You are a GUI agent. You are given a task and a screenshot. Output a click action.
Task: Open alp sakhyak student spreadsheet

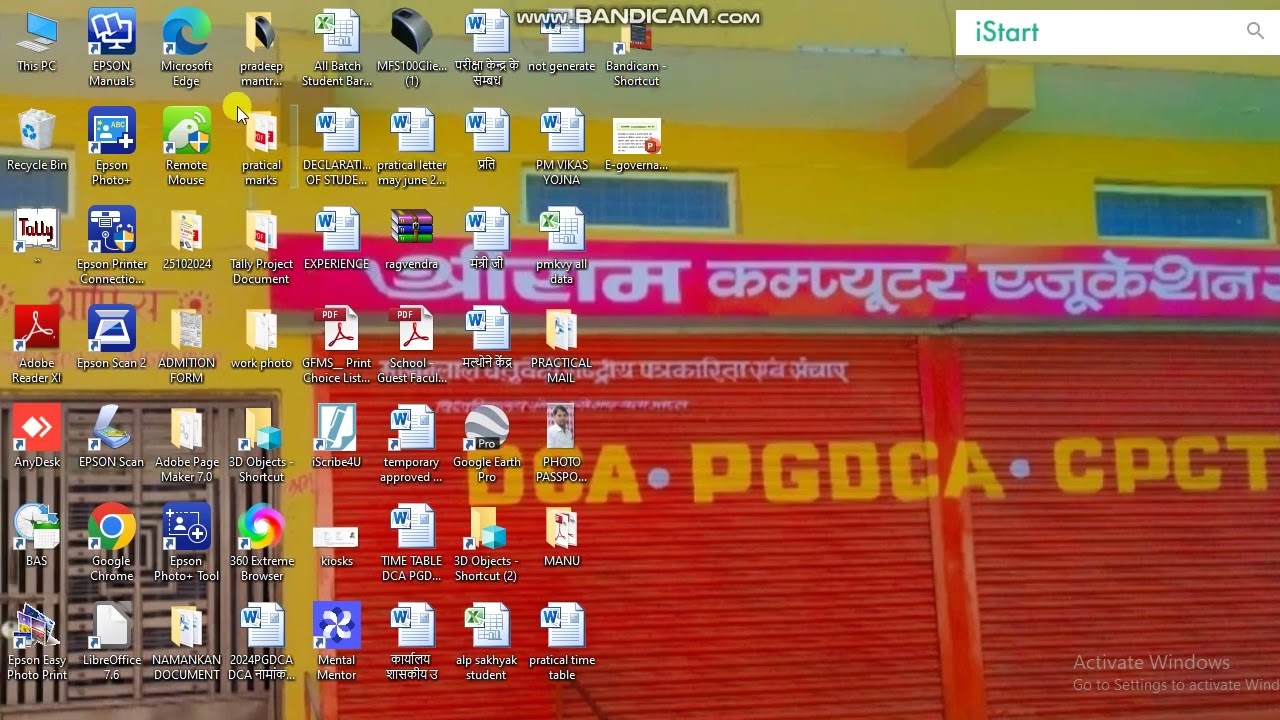coord(487,643)
